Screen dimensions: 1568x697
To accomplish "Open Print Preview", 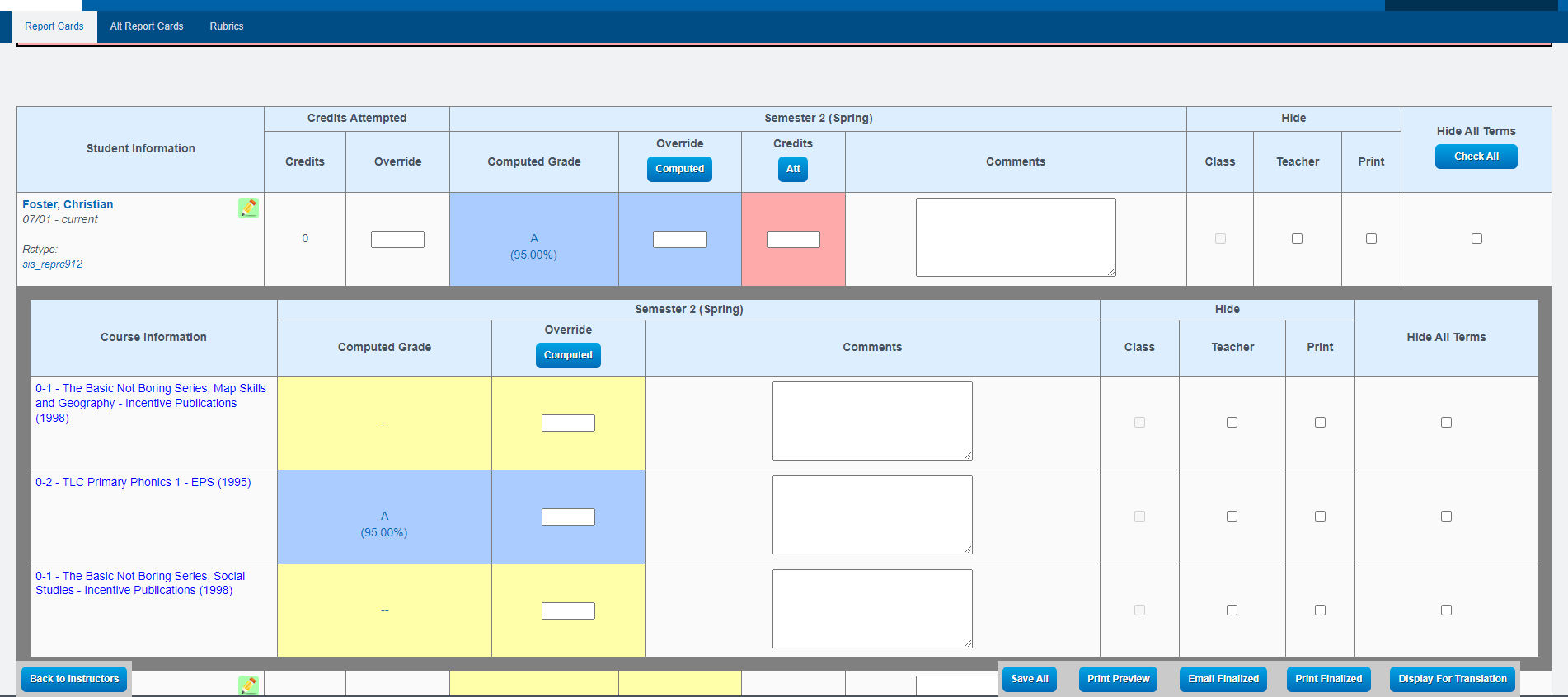I will click(x=1118, y=679).
